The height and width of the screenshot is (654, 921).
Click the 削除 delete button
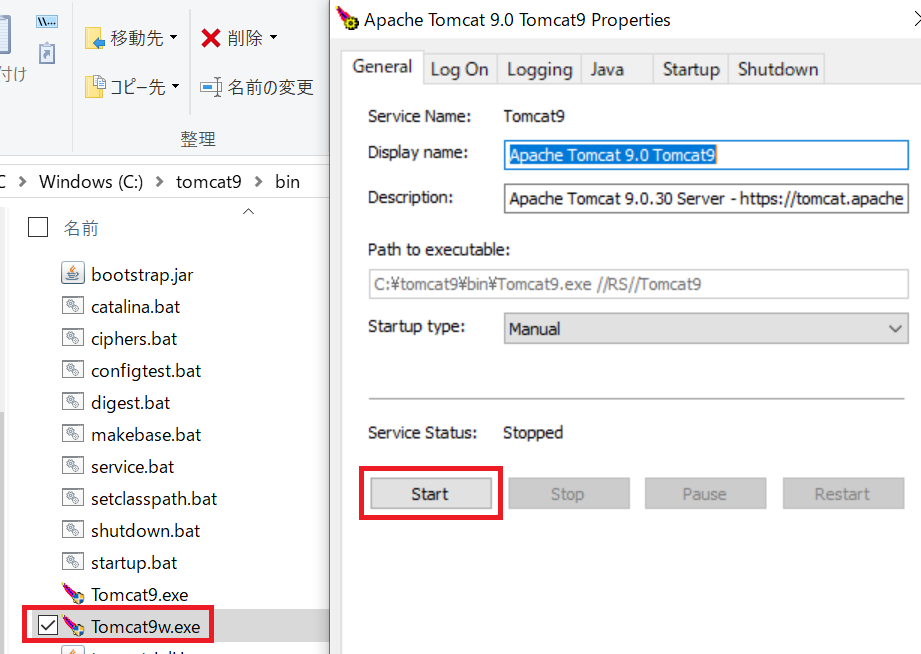238,38
